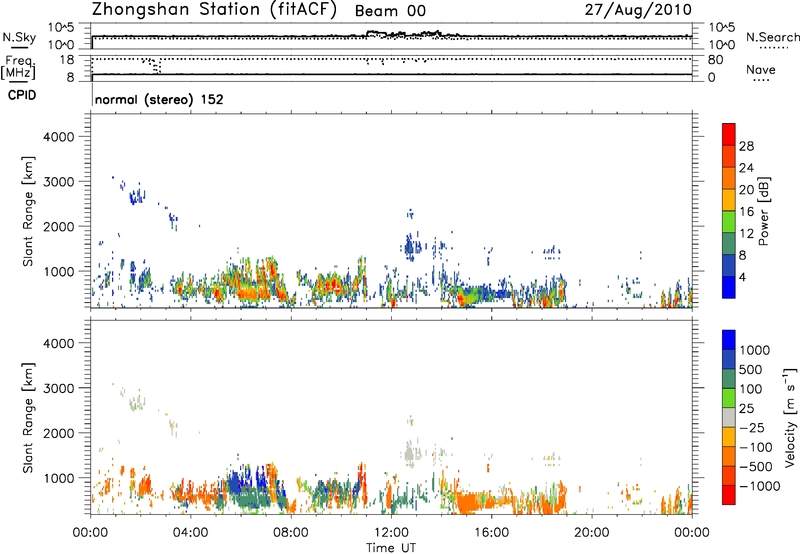Click the '16:00' time tick label
Image resolution: width=800 pixels, height=554 pixels.
coord(491,533)
